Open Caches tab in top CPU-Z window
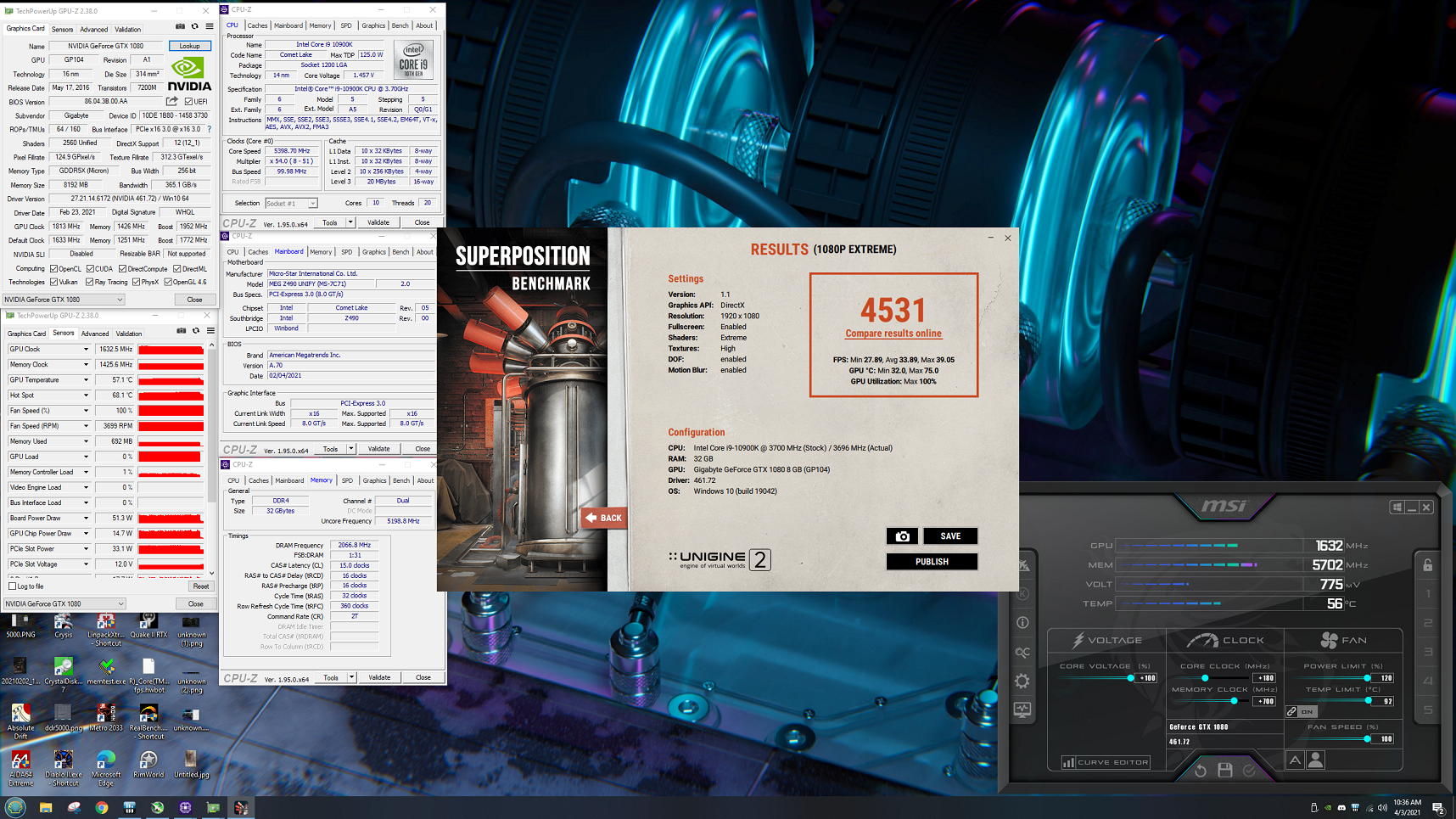This screenshot has height=819, width=1456. coord(258,25)
